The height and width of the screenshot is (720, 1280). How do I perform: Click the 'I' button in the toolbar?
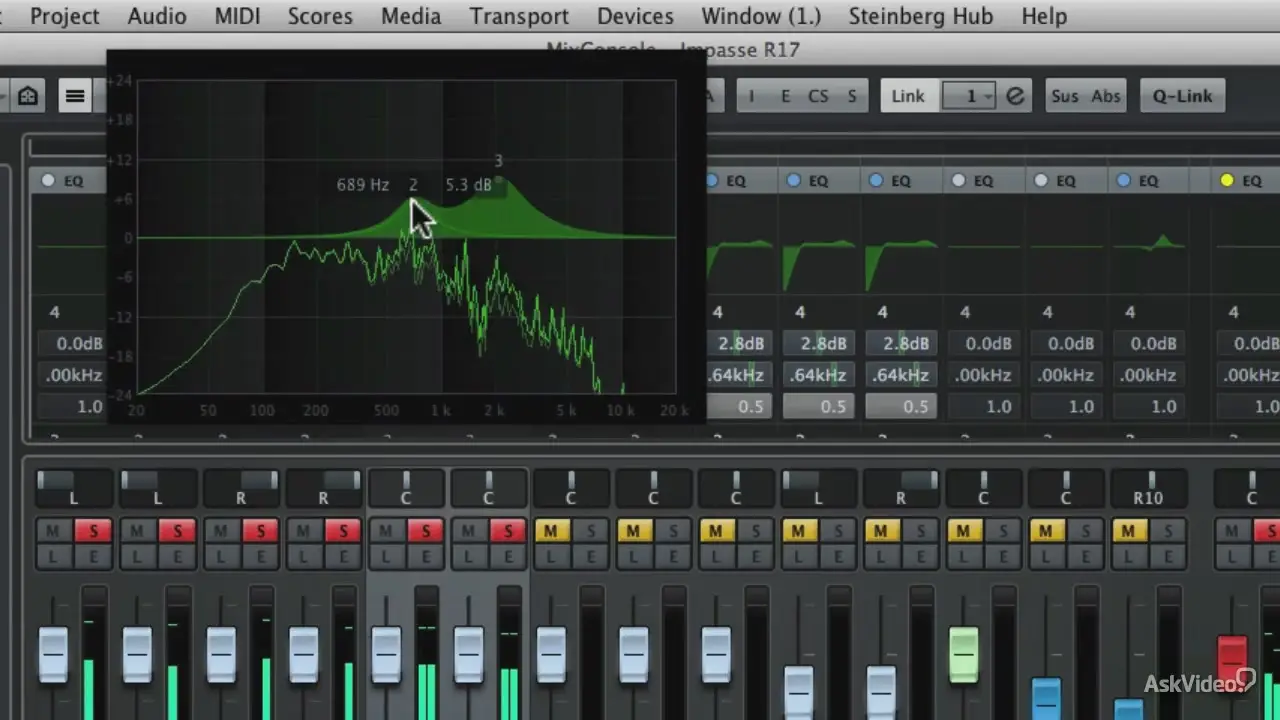point(752,96)
